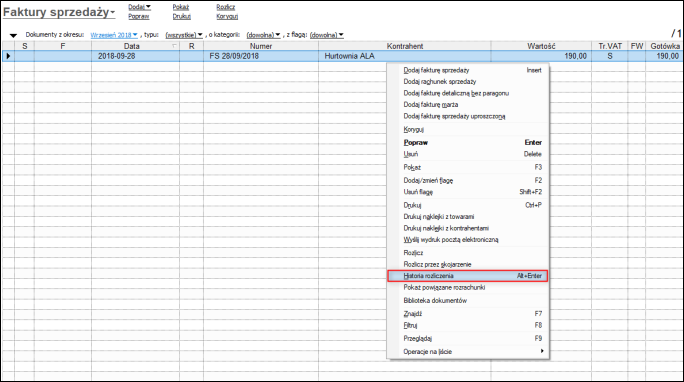Click the Drukuj link in header
This screenshot has width=684, height=382.
(181, 17)
